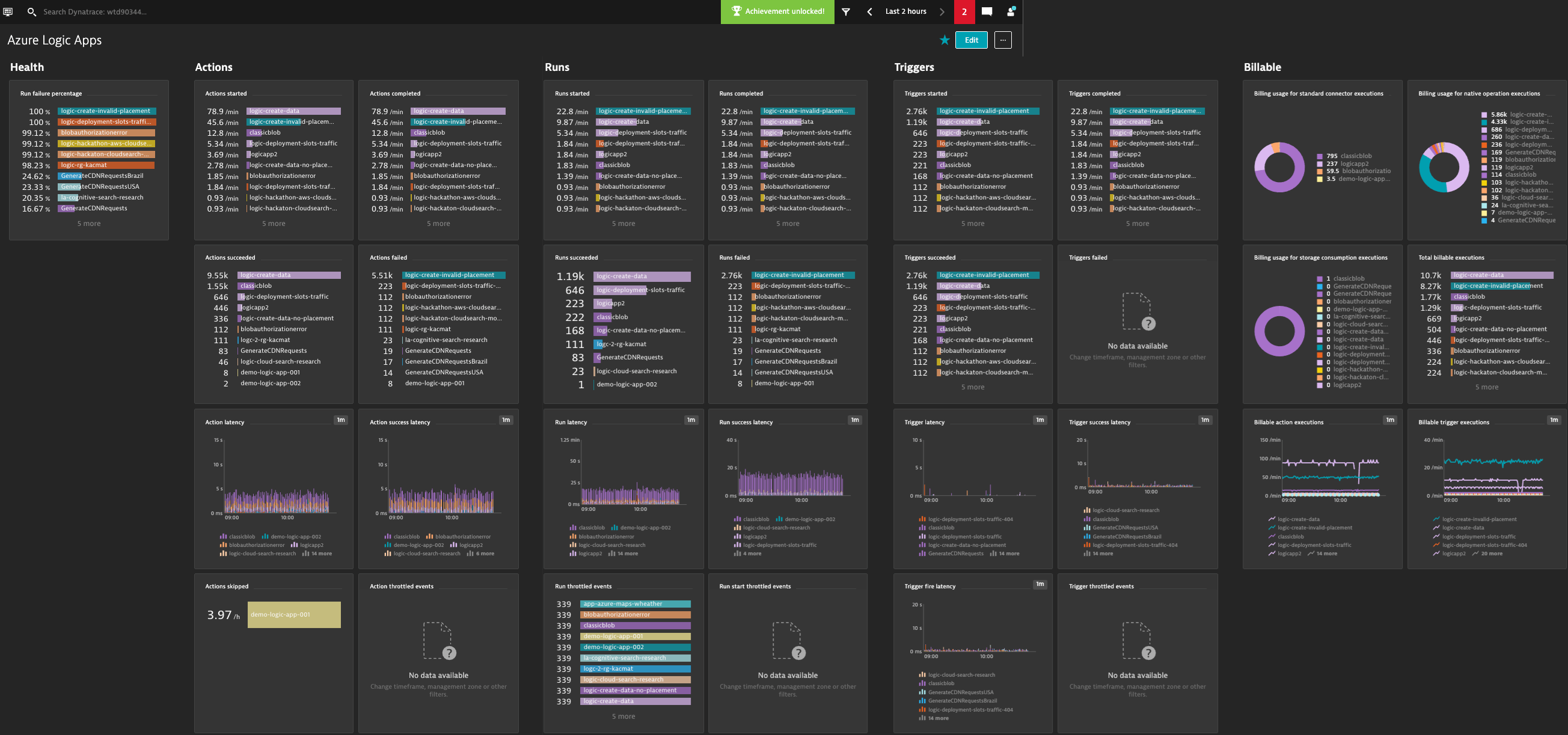Expand 5 more in Actions started tile
The image size is (1568, 735).
click(x=274, y=224)
